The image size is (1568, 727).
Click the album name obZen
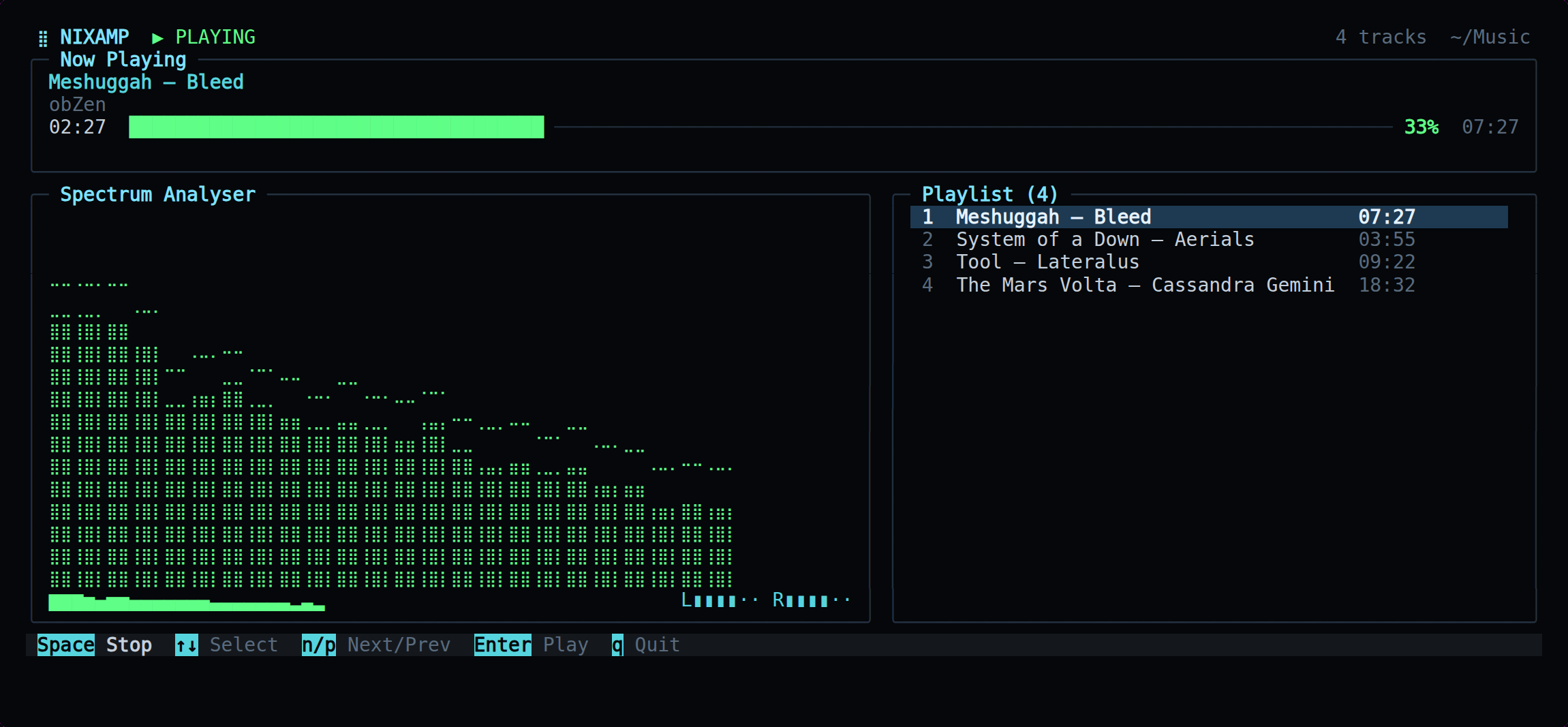(77, 104)
